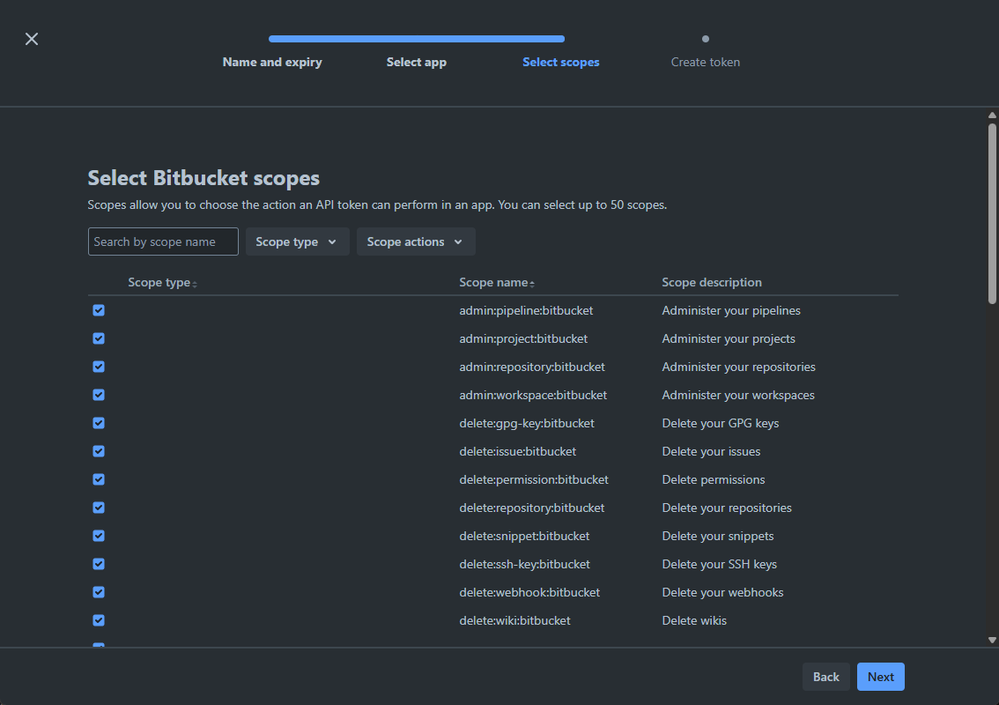
Task: Click the text 'Delete your SSH keys'
Action: [719, 564]
